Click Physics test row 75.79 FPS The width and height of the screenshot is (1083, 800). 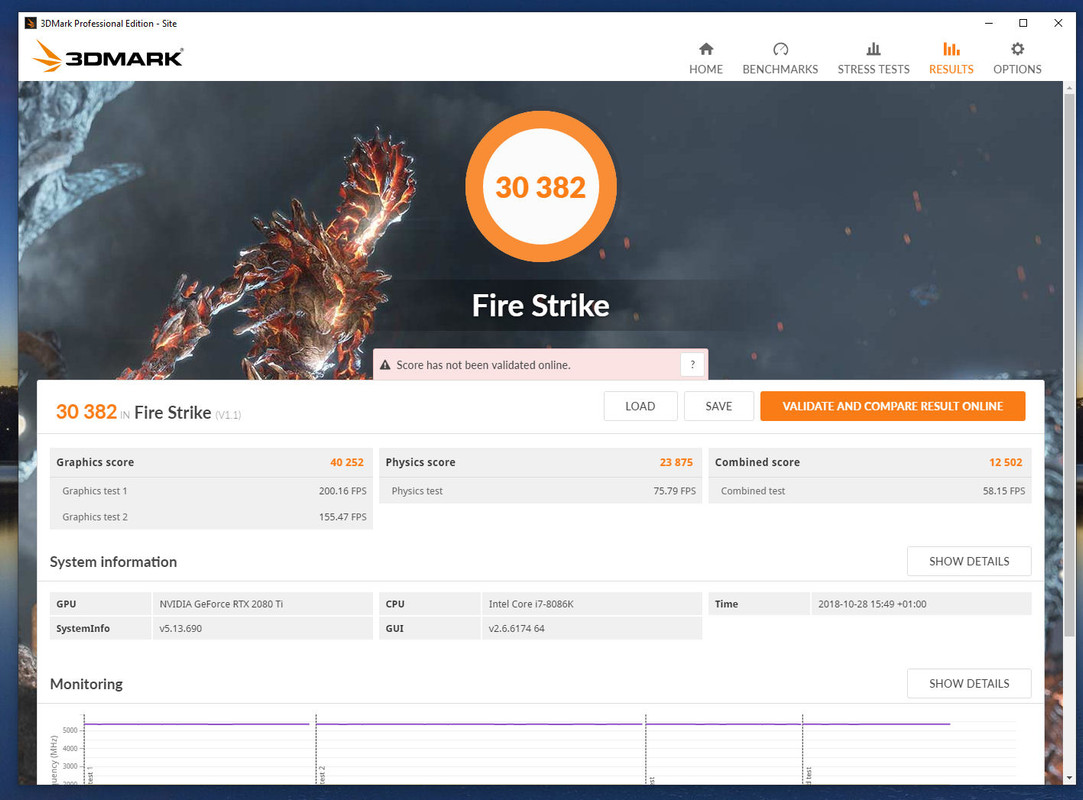(x=541, y=491)
